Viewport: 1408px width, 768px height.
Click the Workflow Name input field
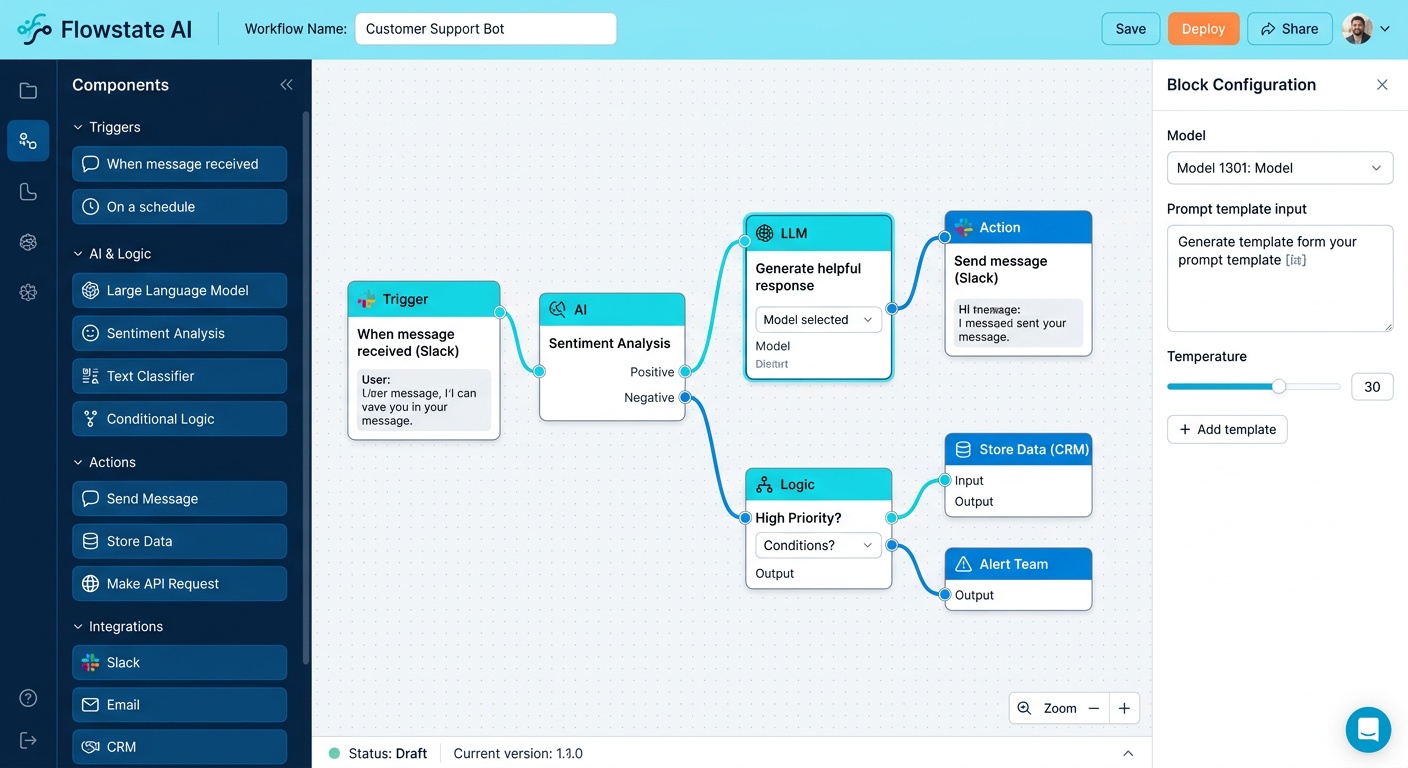pos(486,29)
